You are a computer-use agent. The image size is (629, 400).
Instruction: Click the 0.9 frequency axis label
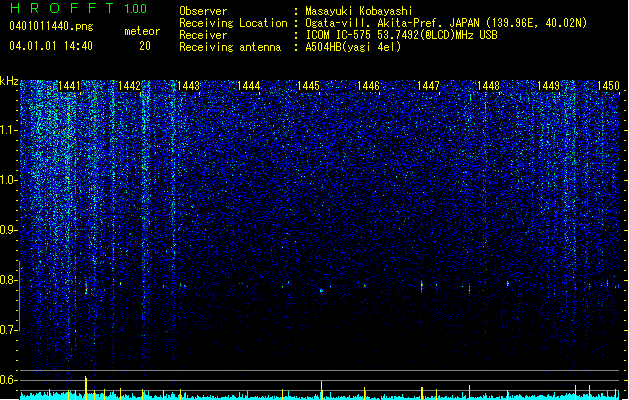(x=8, y=230)
